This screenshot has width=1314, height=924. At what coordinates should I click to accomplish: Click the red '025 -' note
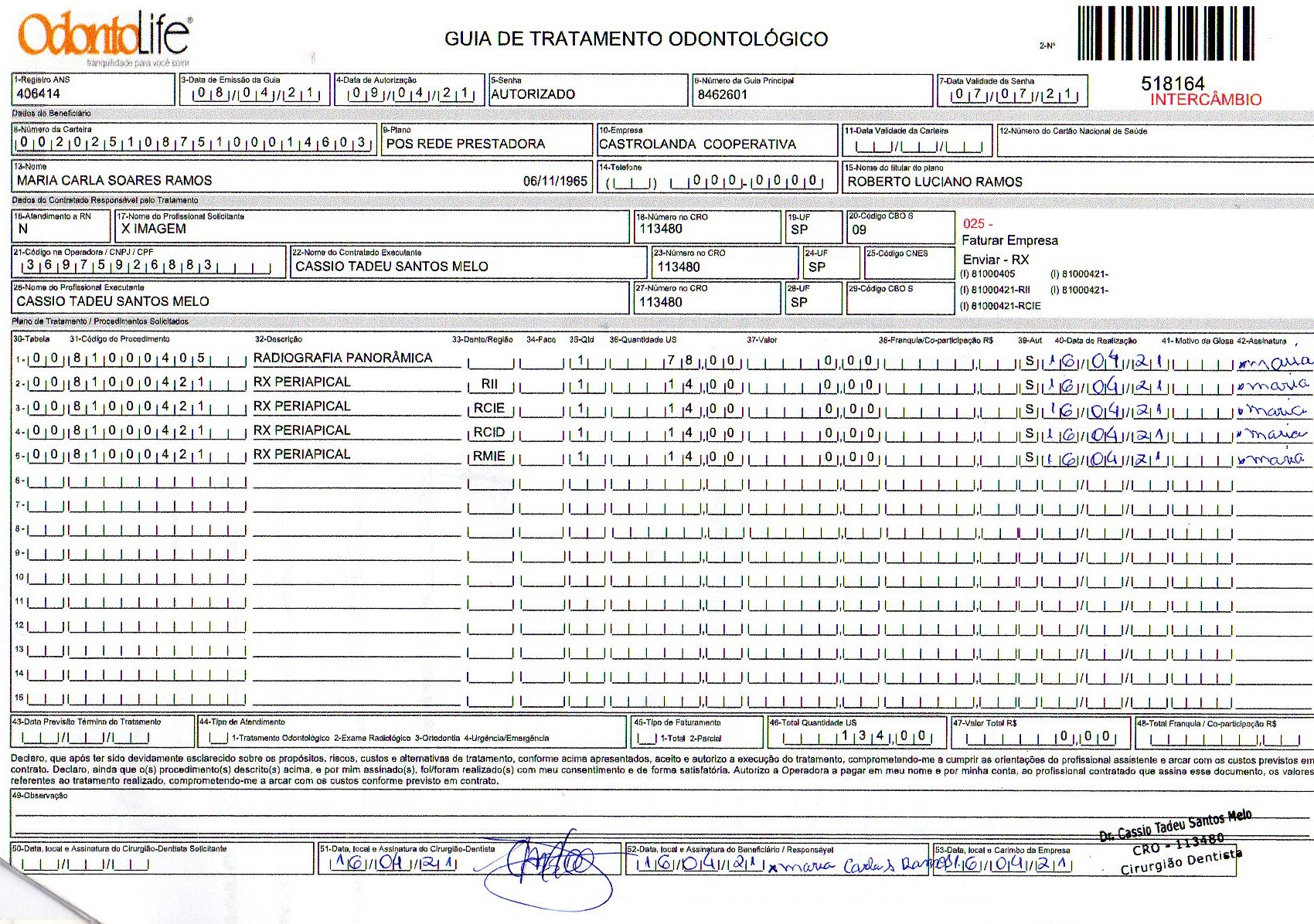(x=978, y=224)
